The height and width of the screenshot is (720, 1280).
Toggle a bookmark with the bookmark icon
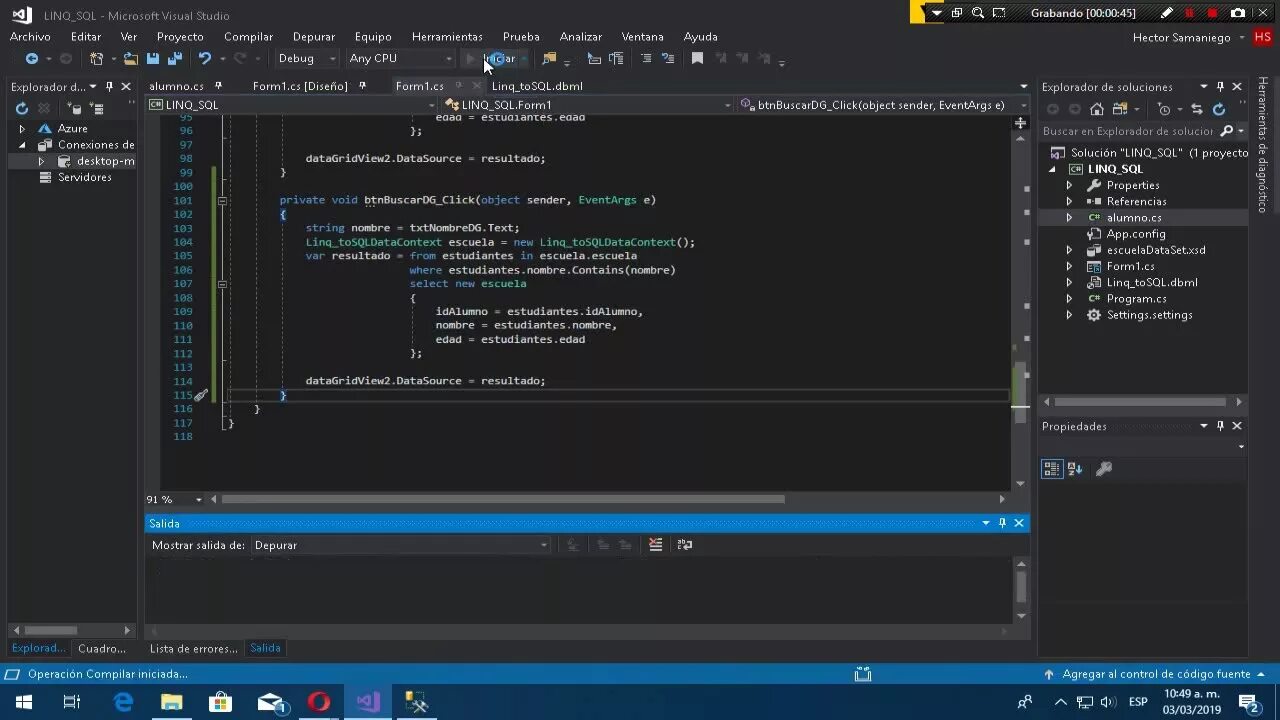click(x=698, y=59)
